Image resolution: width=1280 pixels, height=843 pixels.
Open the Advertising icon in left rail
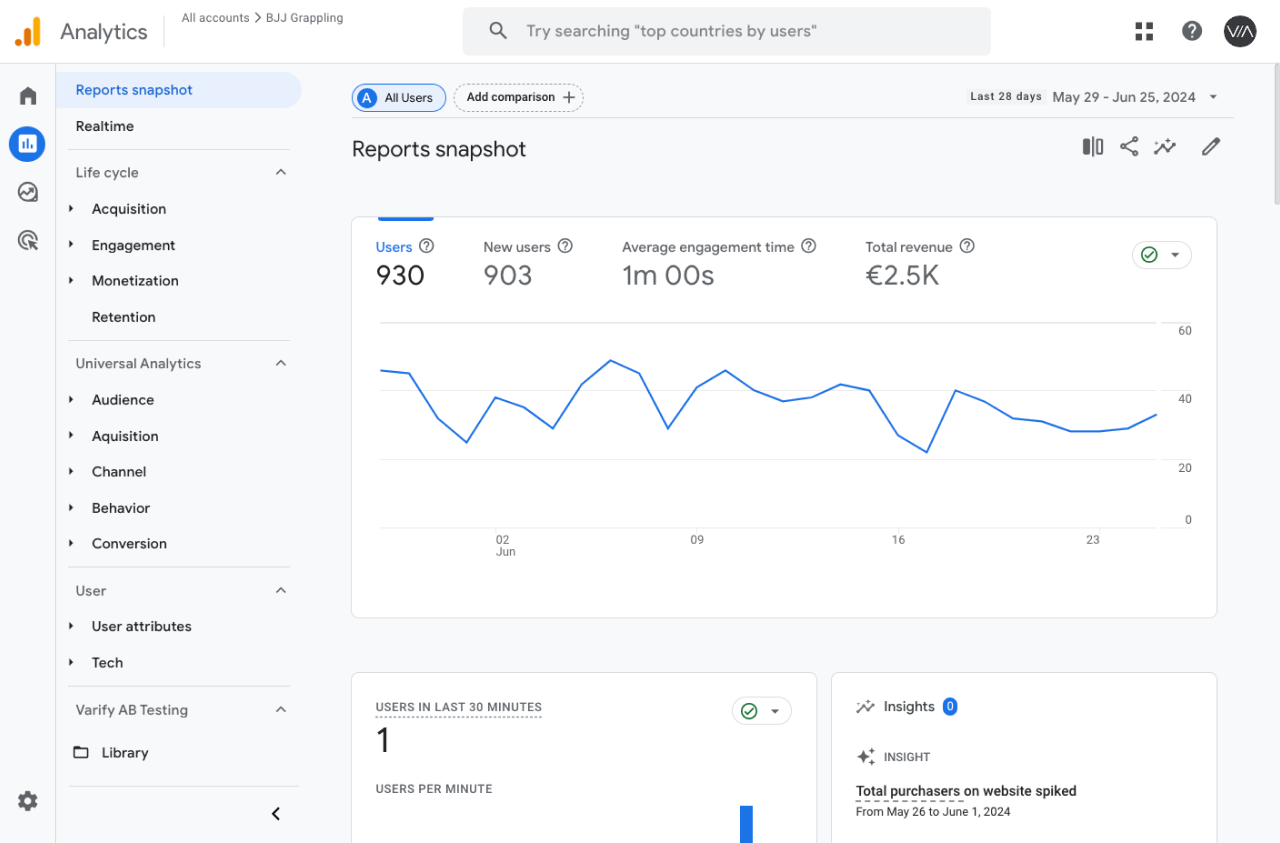point(28,240)
